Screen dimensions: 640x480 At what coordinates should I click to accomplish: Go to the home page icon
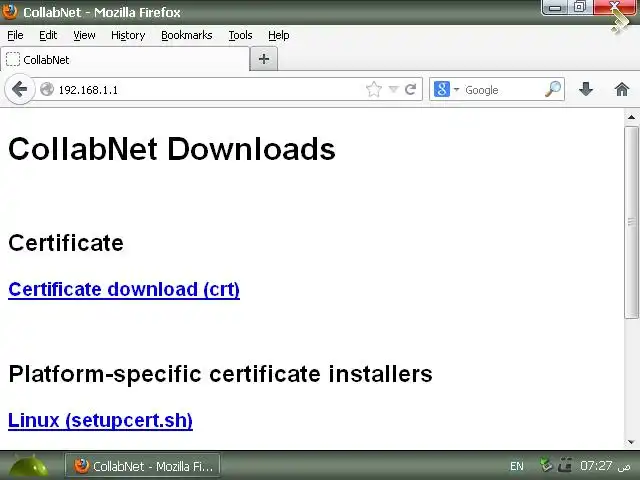click(x=622, y=89)
